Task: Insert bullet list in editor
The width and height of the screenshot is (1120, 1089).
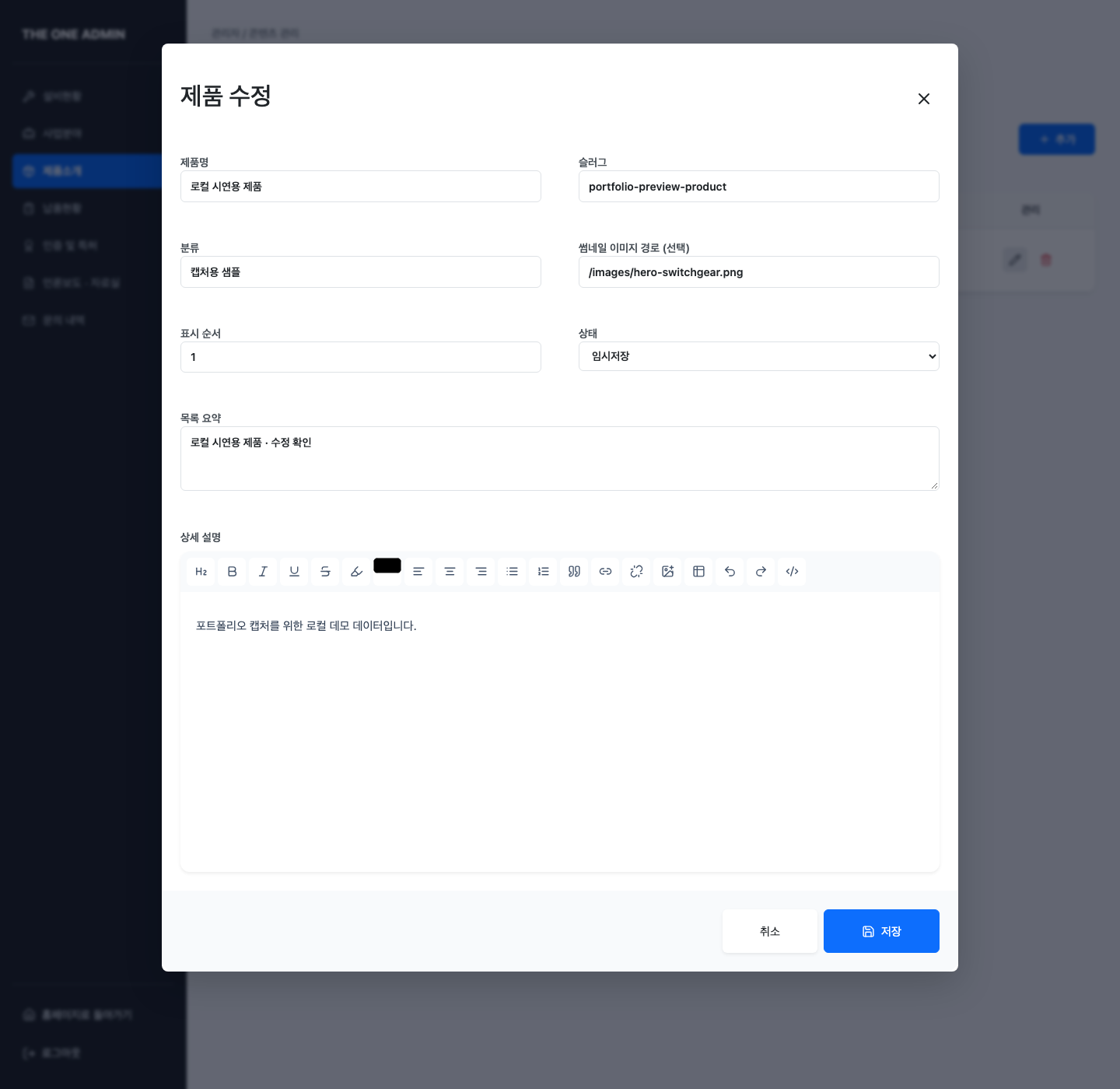Action: (x=512, y=572)
